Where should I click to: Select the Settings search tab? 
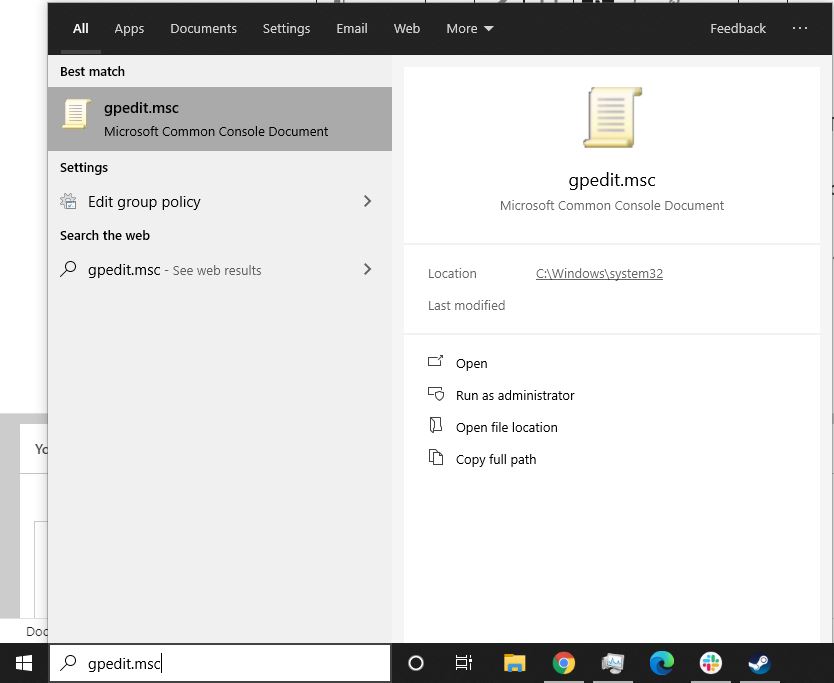pos(286,29)
